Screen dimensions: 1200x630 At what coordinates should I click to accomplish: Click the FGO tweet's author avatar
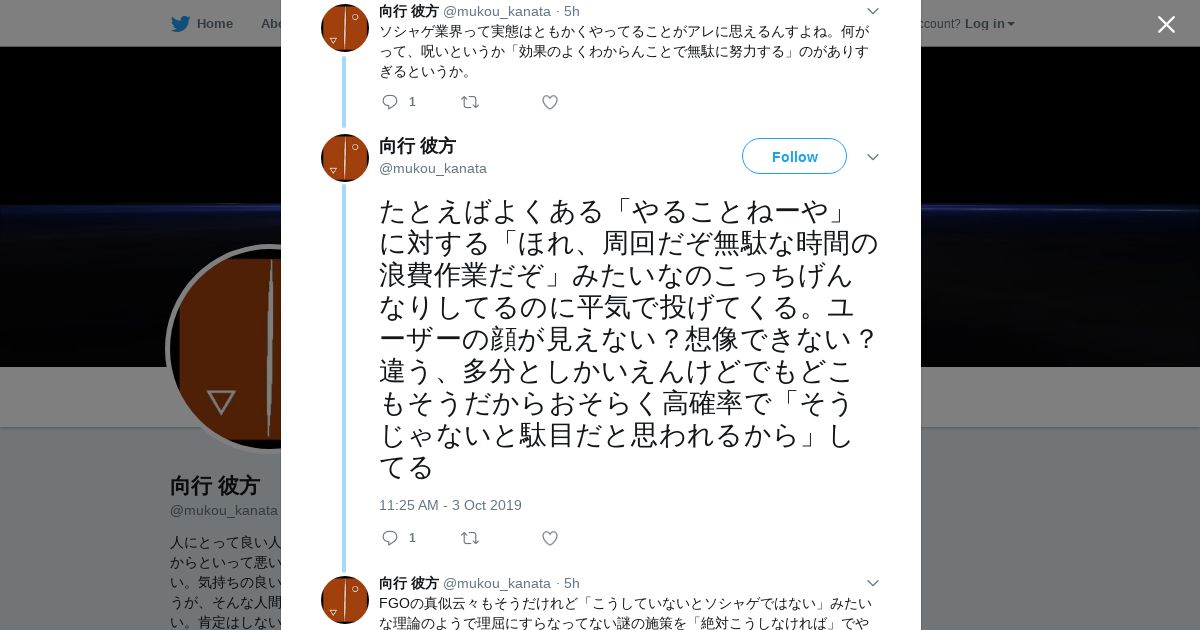pos(345,600)
